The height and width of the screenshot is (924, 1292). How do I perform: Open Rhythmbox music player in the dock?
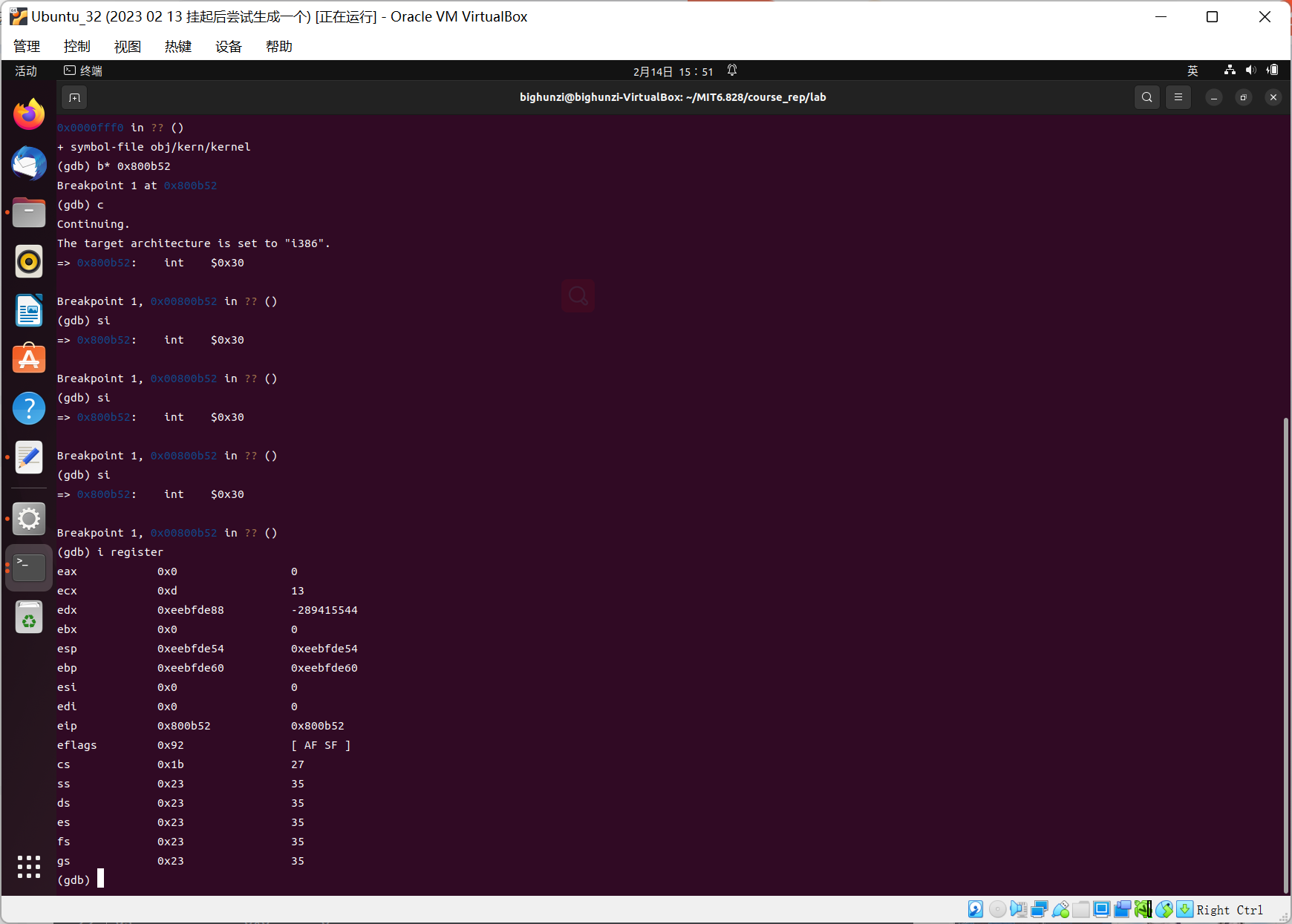(x=29, y=261)
